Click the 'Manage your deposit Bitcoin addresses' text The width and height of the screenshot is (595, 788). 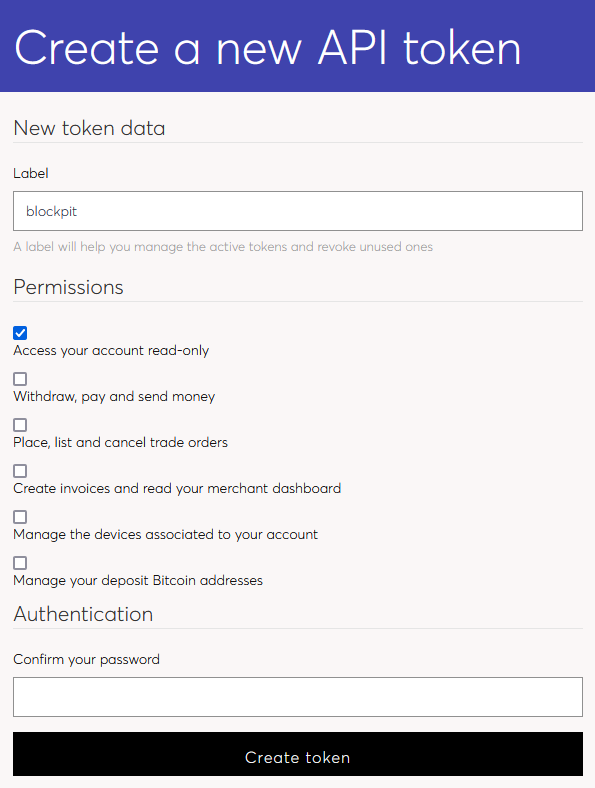138,580
